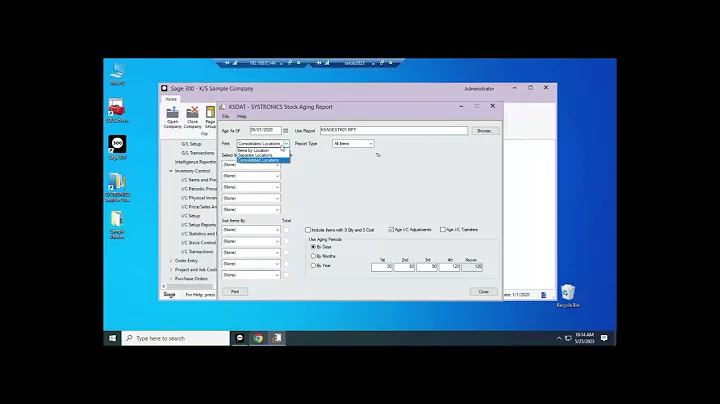Open Help menu in Stock Aging Report
The height and width of the screenshot is (404, 720).
coord(242,117)
